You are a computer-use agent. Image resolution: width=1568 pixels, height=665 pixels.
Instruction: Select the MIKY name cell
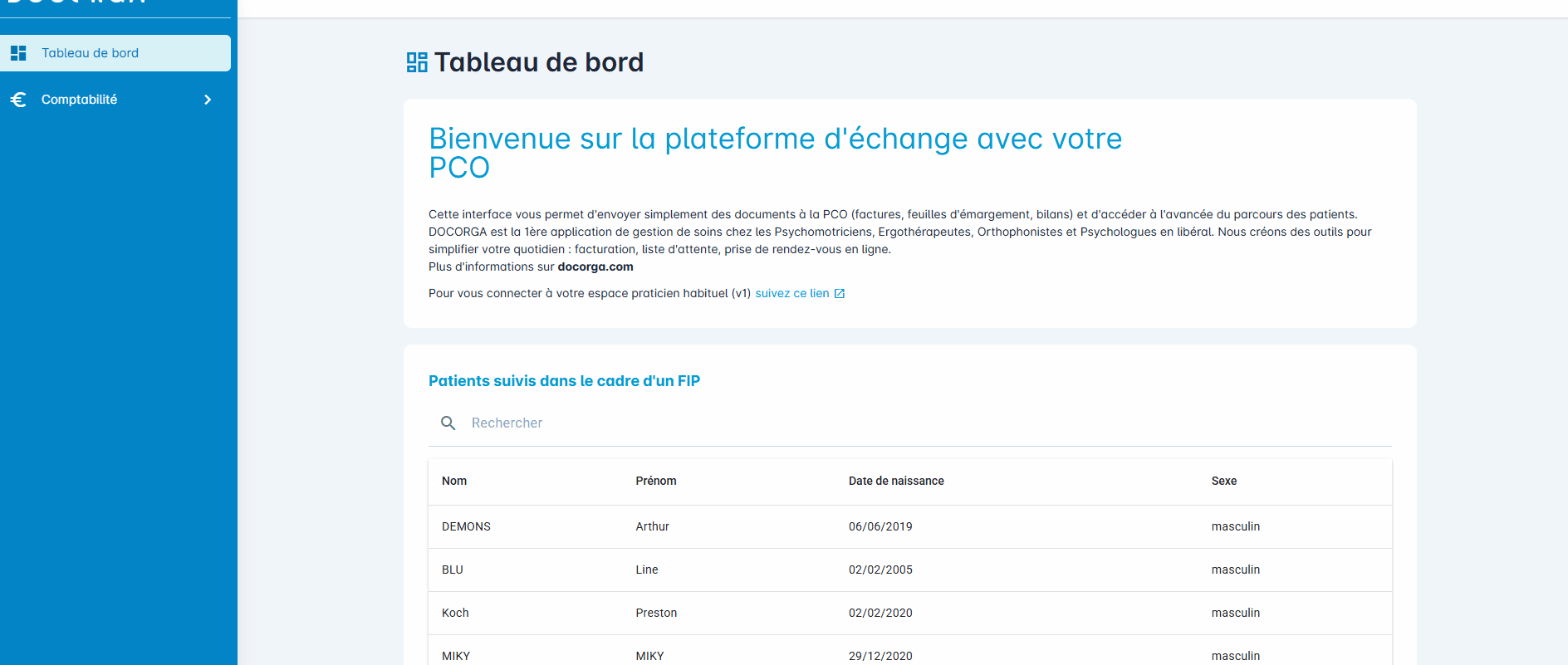[456, 656]
